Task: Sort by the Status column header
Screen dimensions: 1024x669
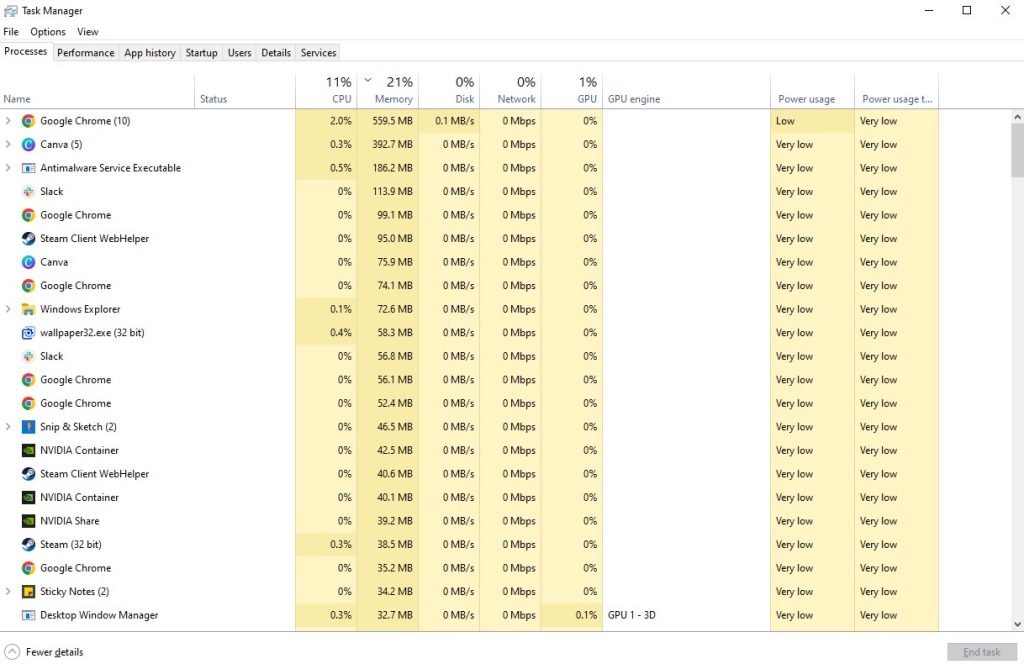Action: pos(245,90)
